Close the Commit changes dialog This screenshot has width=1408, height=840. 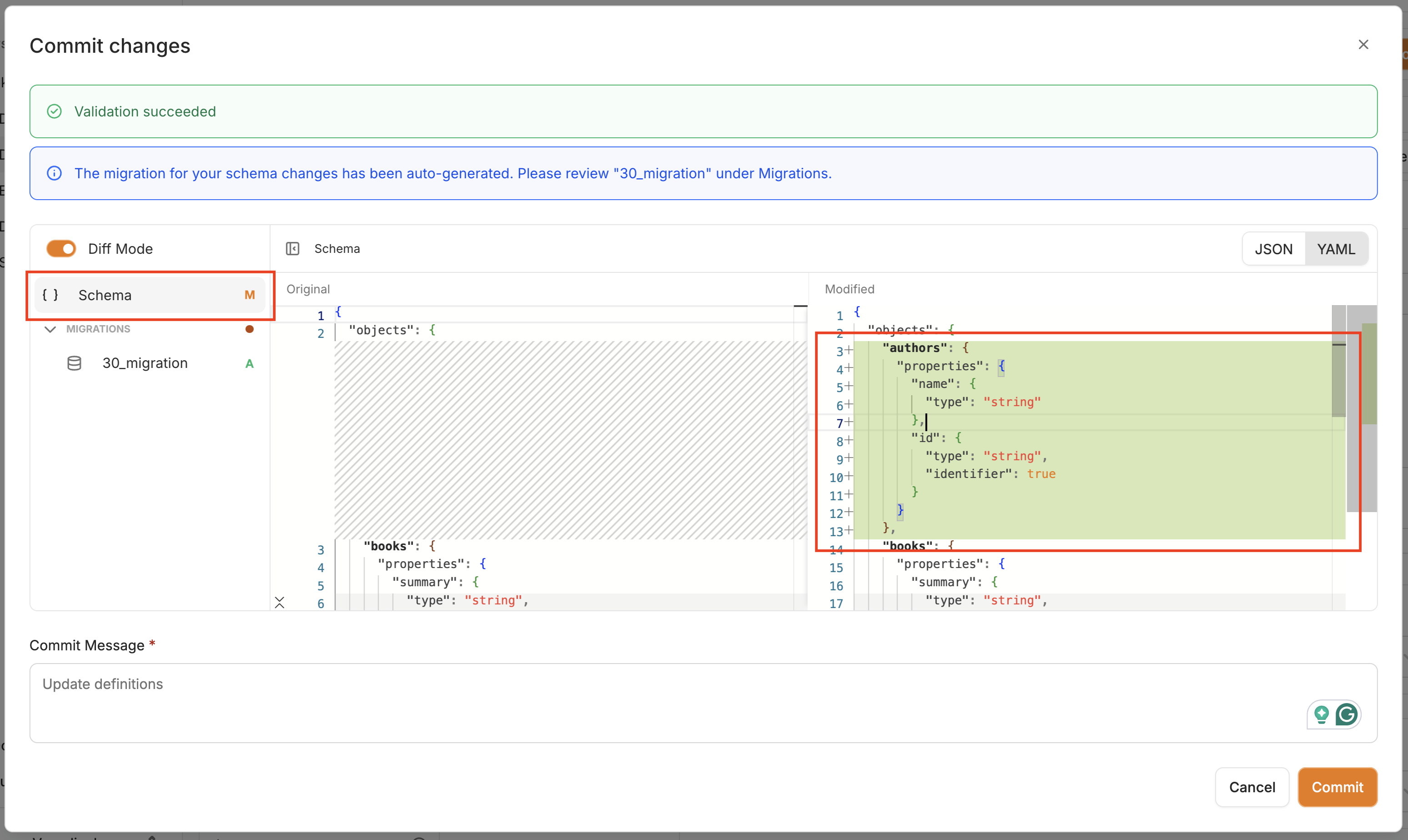click(1363, 45)
